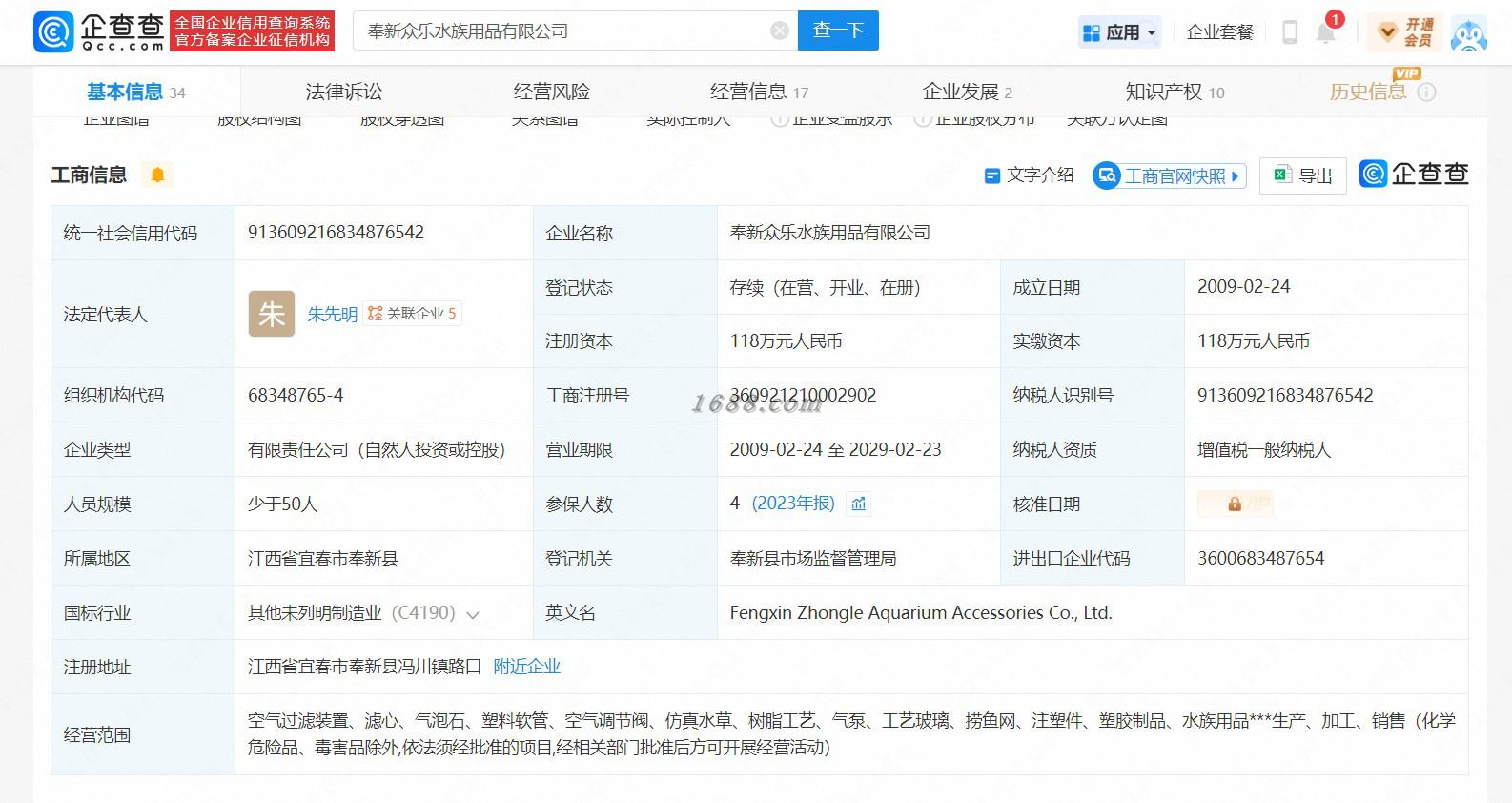Switch to 法律诉讼 tab

click(x=343, y=92)
